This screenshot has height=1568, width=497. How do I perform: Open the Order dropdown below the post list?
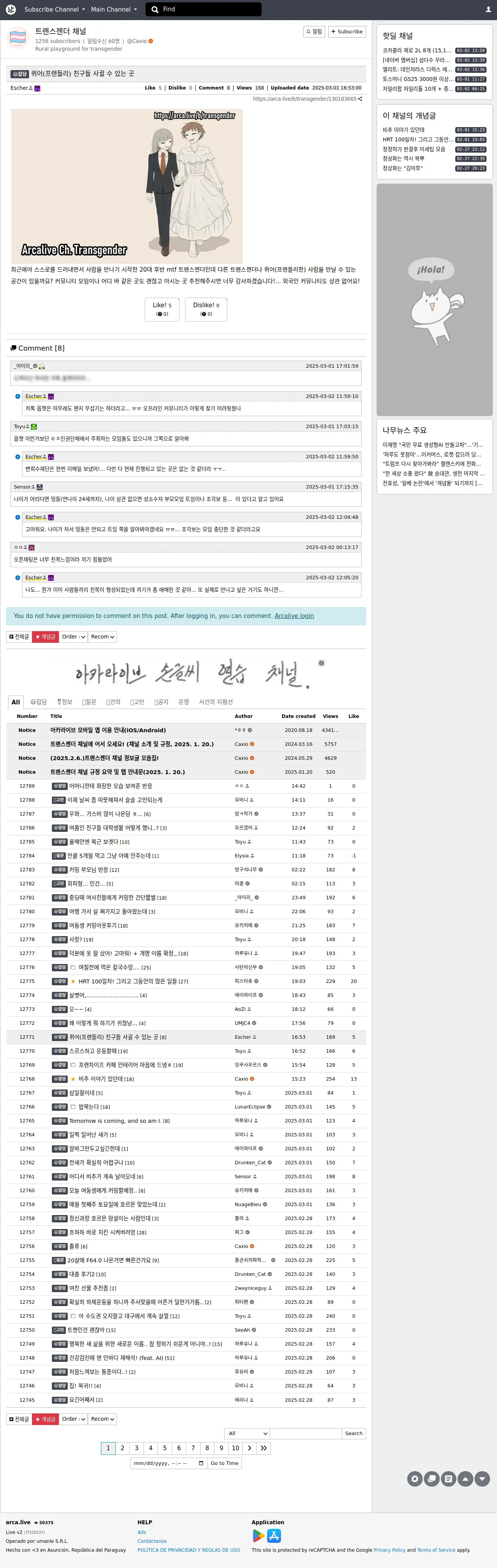pyautogui.click(x=73, y=1419)
